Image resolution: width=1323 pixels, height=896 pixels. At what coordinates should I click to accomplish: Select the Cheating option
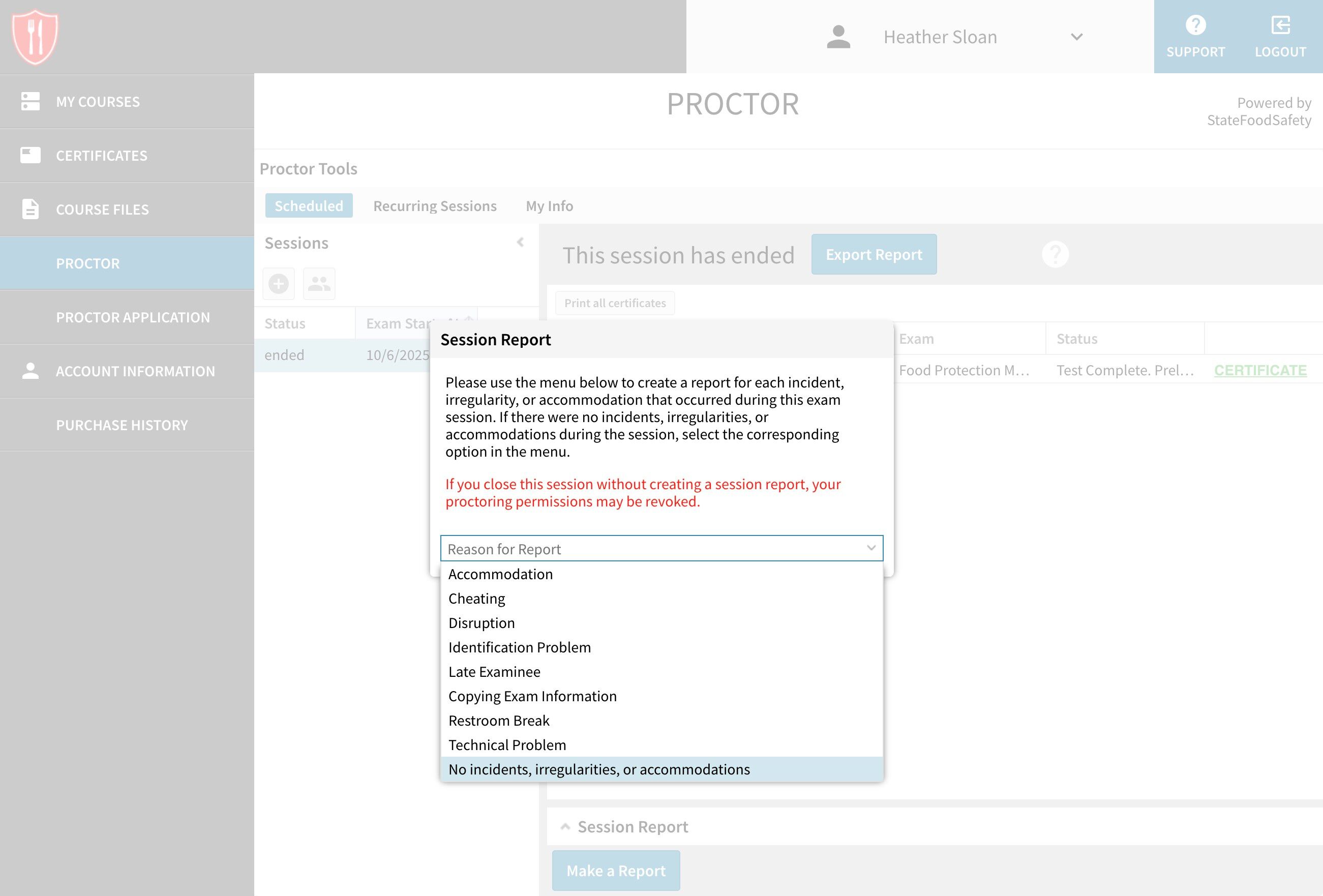476,599
